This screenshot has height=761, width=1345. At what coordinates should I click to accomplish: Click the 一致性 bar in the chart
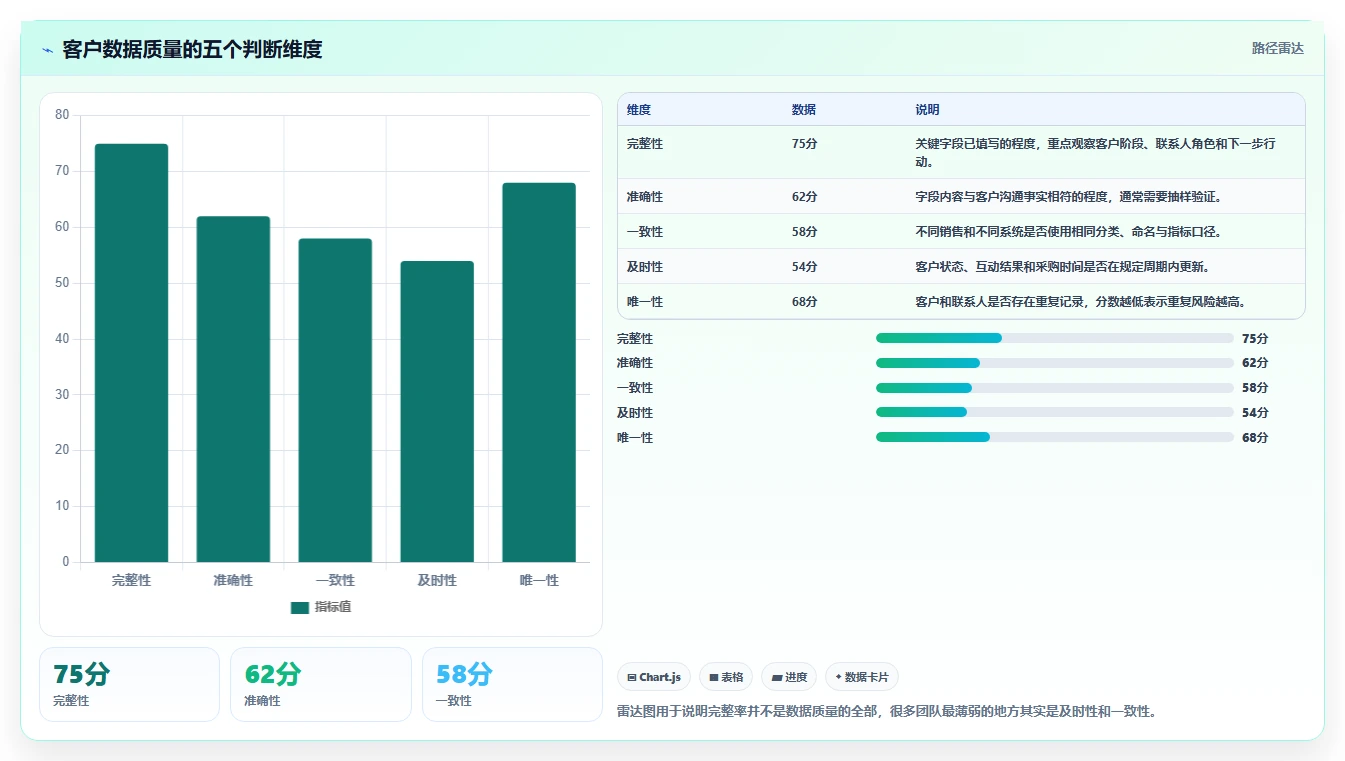click(335, 400)
